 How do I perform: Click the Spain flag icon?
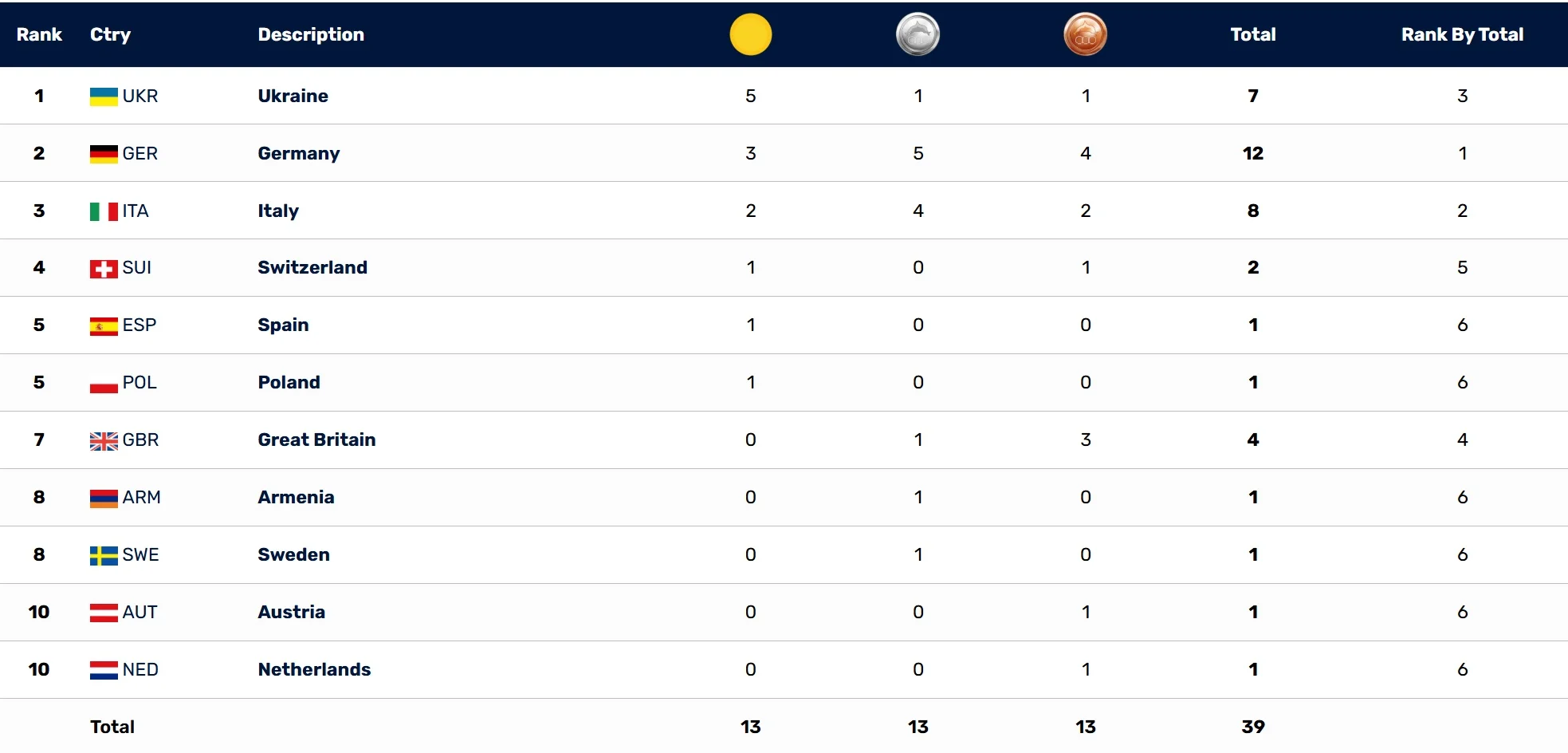[104, 326]
